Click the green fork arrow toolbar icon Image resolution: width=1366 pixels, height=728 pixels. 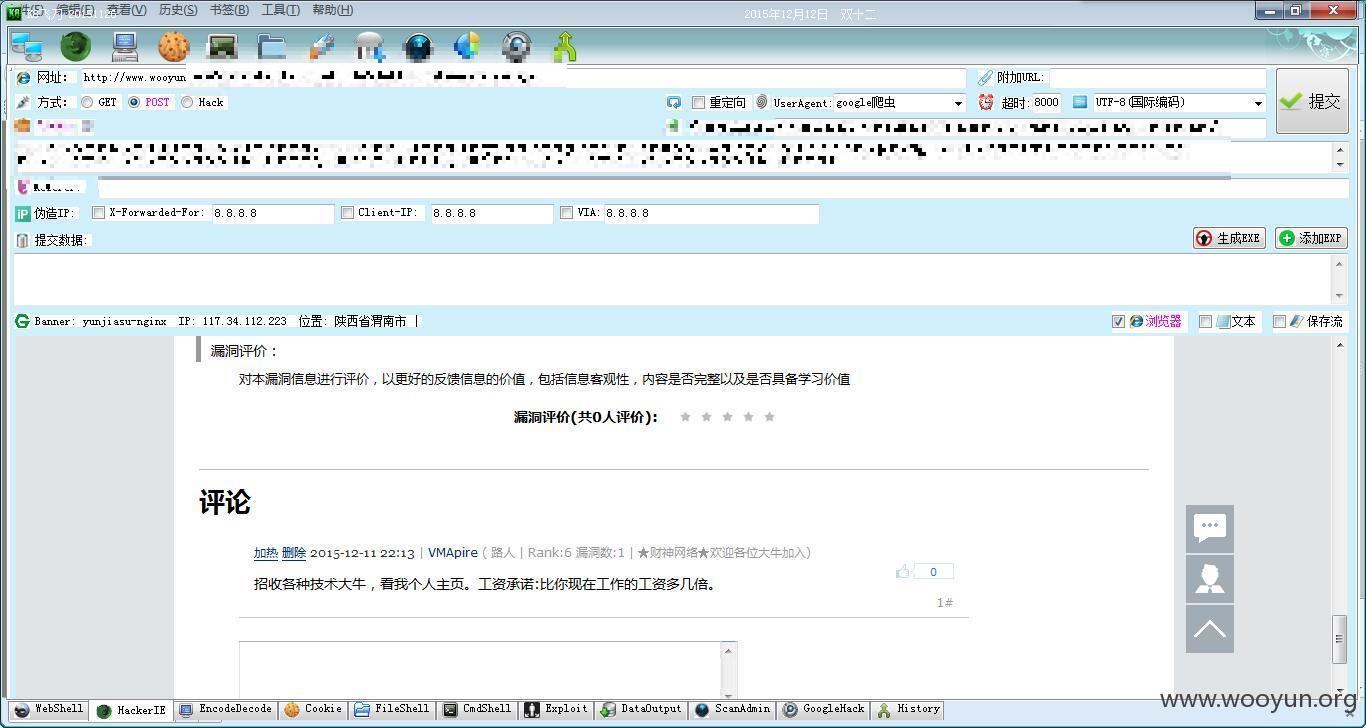click(x=565, y=46)
